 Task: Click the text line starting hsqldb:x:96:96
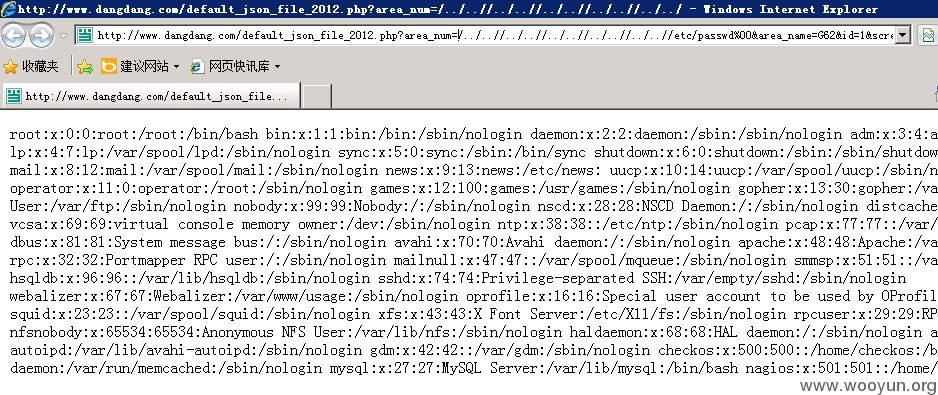(458, 278)
